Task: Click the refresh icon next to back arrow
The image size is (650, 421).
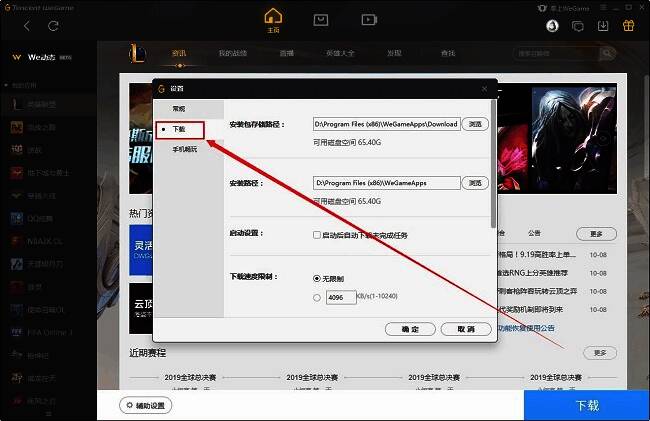Action: (x=52, y=25)
